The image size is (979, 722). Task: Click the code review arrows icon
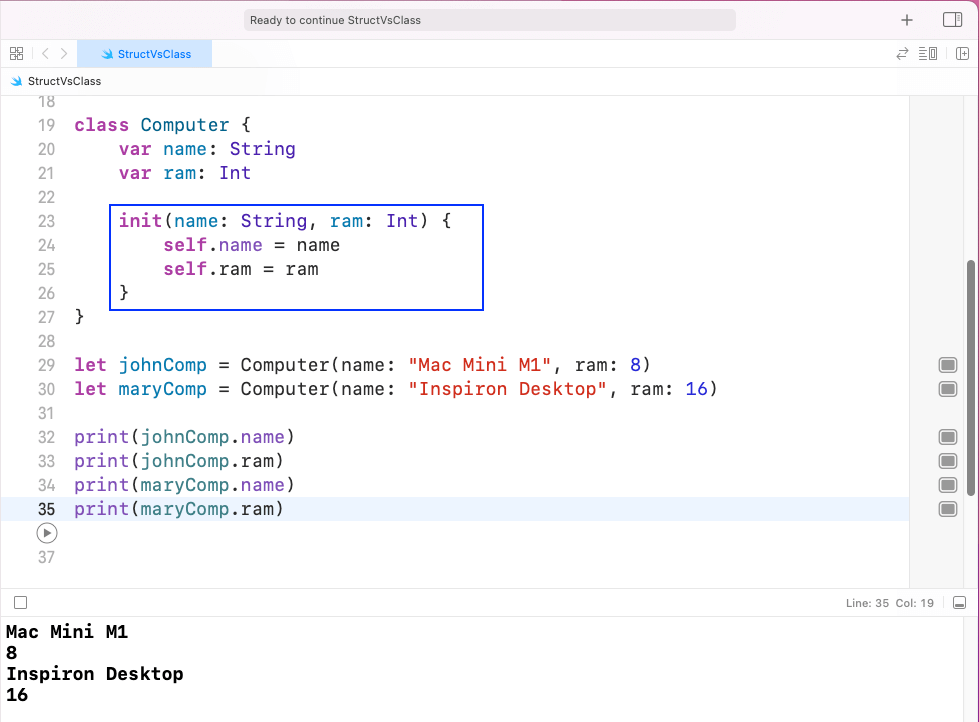pyautogui.click(x=902, y=54)
